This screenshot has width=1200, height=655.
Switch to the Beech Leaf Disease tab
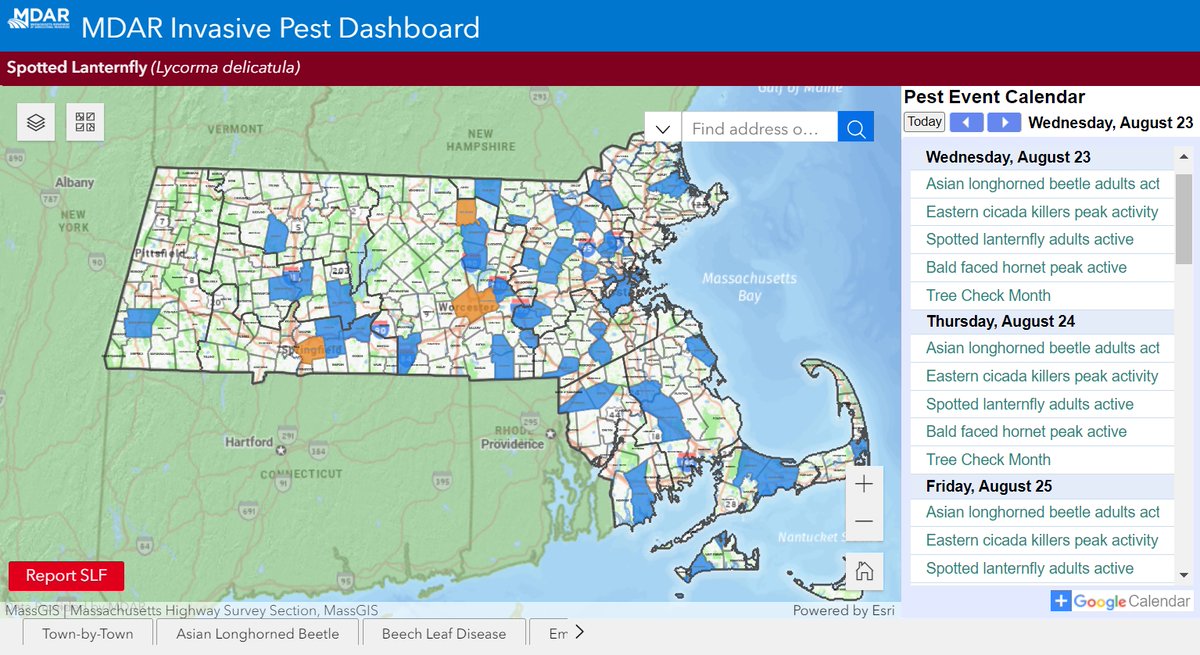click(x=444, y=632)
